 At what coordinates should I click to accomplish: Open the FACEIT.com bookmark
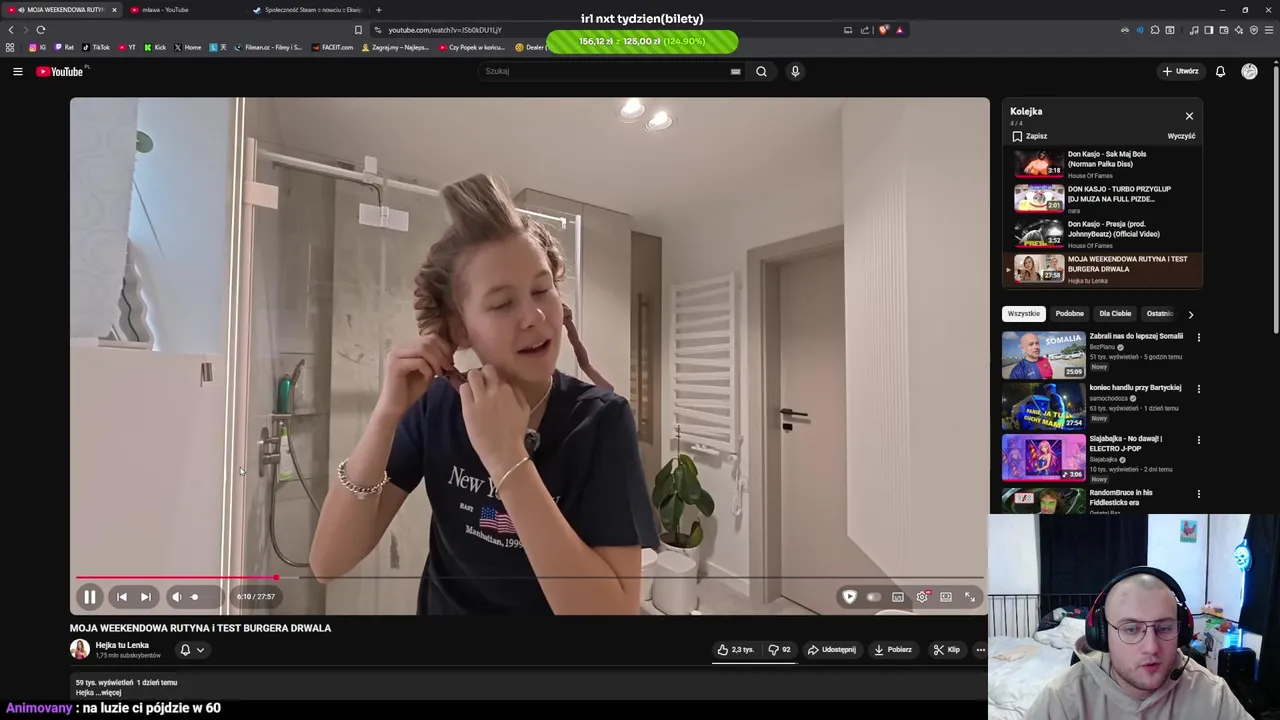[332, 47]
